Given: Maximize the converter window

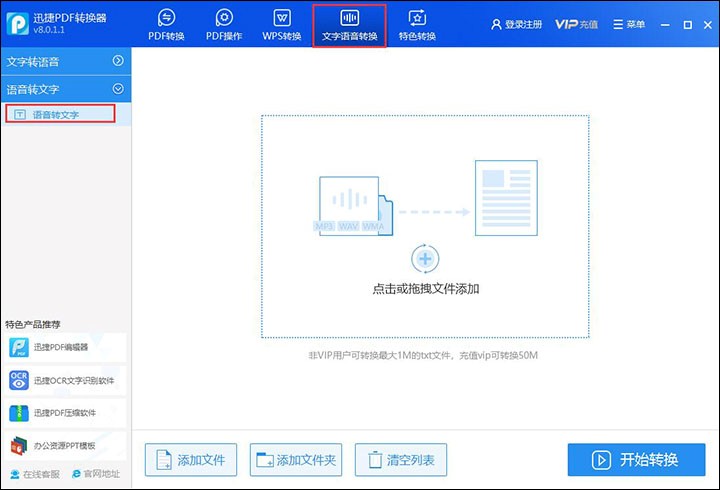Looking at the screenshot, I should pyautogui.click(x=687, y=25).
